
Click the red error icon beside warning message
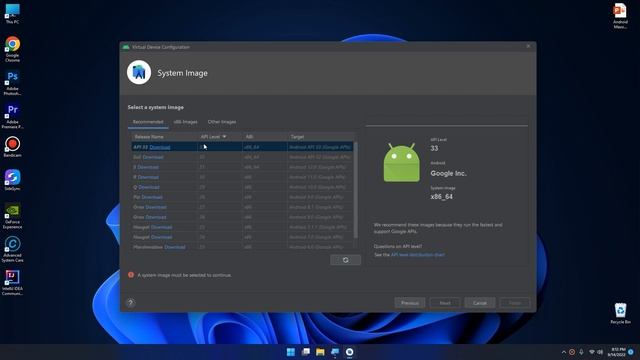click(131, 275)
